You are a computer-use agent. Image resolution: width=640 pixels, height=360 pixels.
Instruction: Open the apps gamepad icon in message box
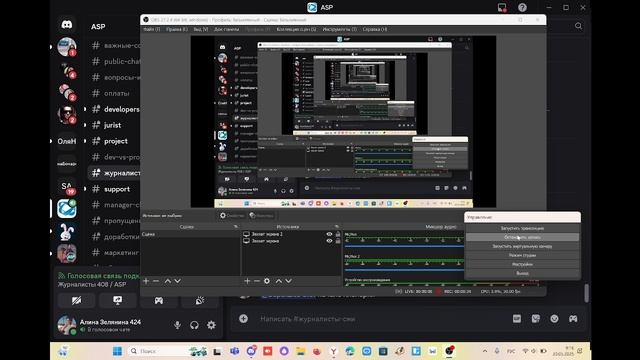(573, 318)
